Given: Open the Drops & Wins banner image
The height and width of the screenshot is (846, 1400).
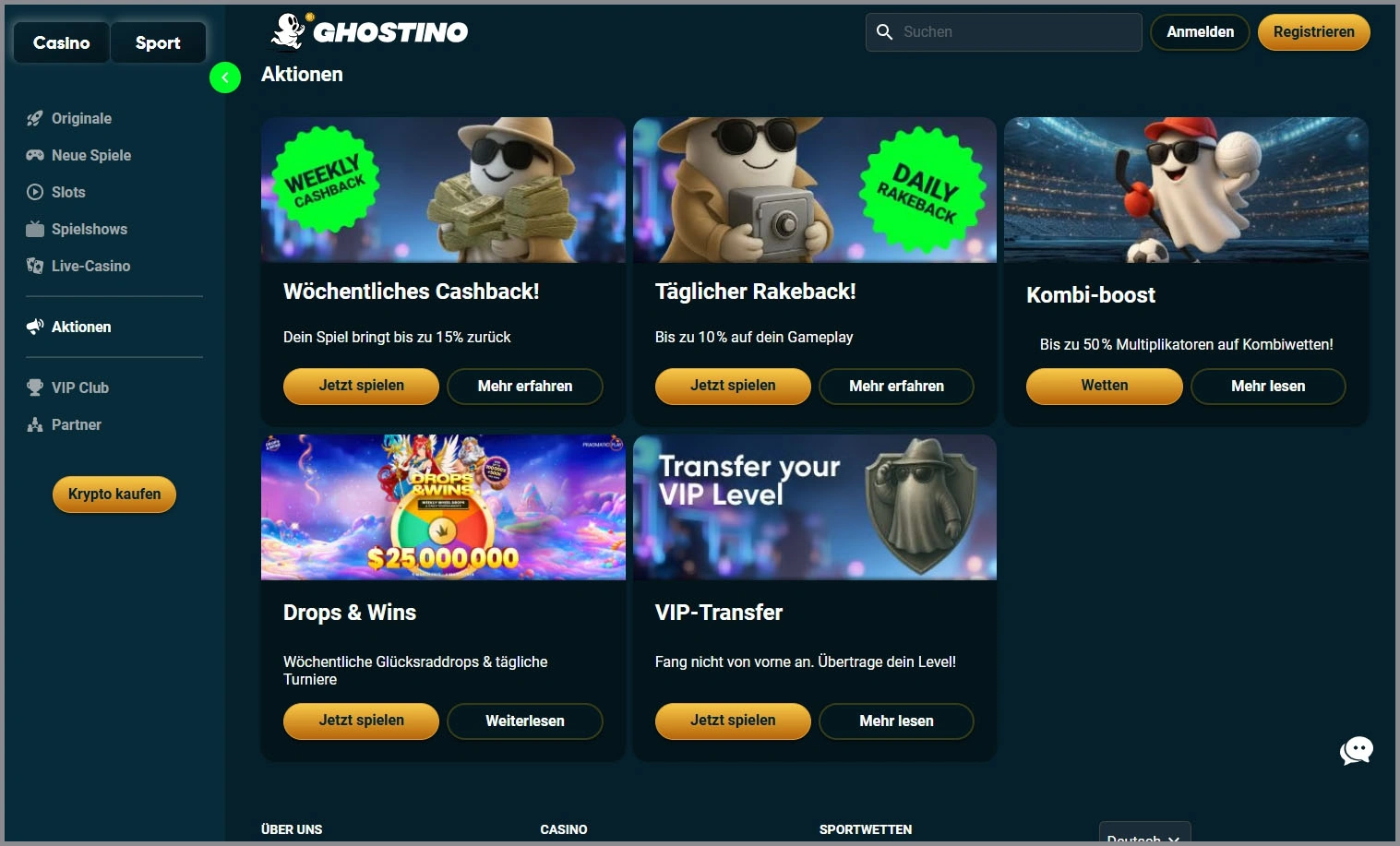Looking at the screenshot, I should point(443,507).
